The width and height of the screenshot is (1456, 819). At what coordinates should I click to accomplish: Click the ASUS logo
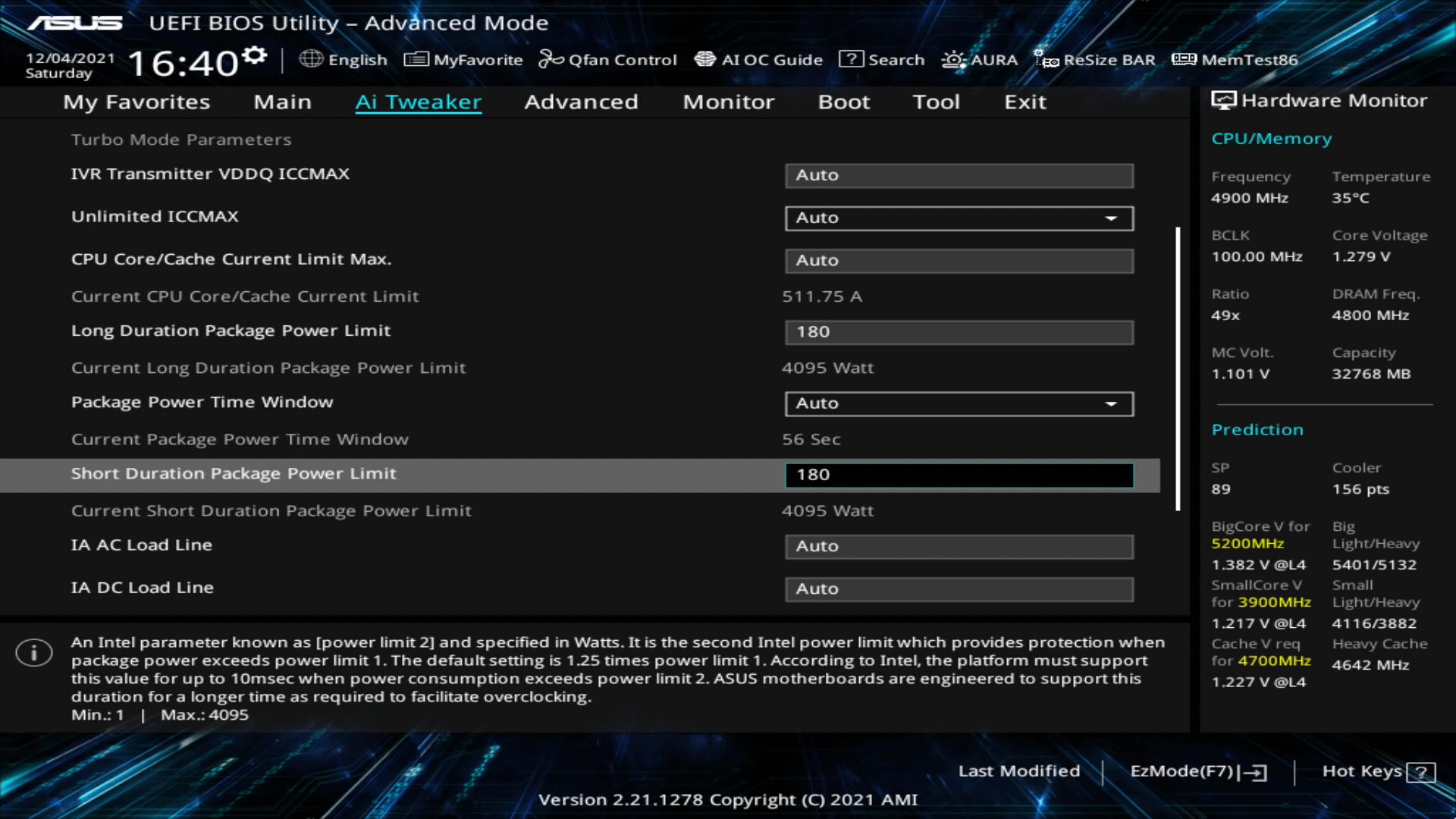coord(74,23)
